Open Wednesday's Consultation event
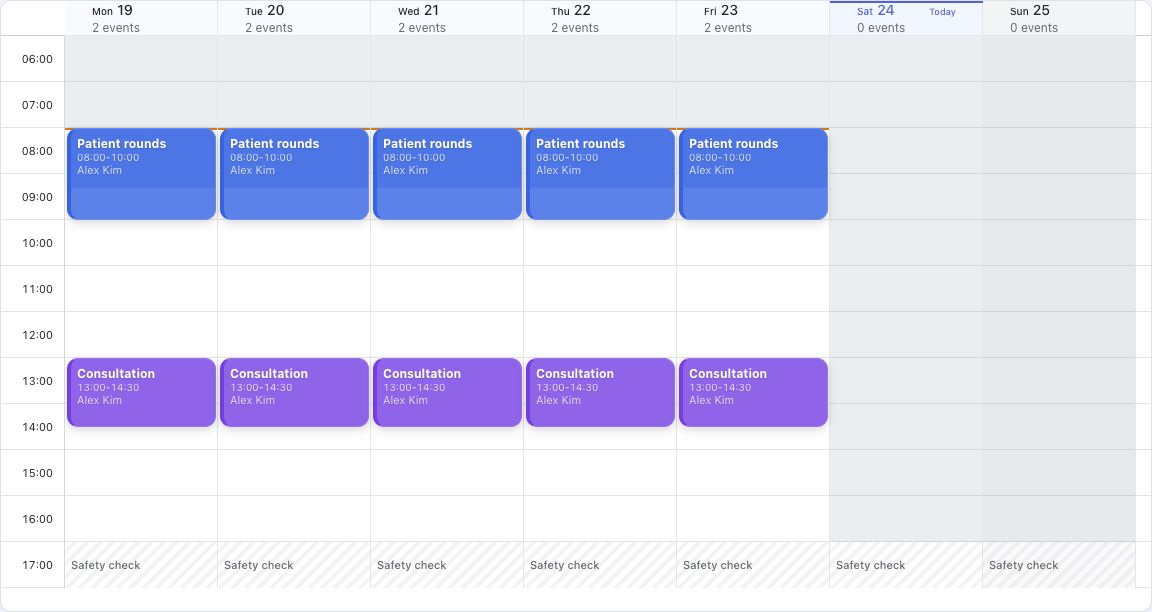Screen dimensions: 1152x612 coord(447,392)
